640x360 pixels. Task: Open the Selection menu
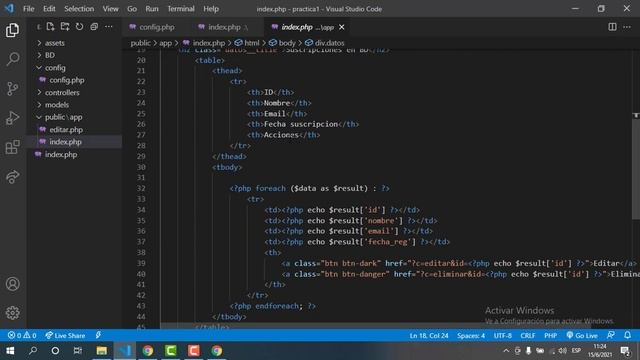click(79, 9)
